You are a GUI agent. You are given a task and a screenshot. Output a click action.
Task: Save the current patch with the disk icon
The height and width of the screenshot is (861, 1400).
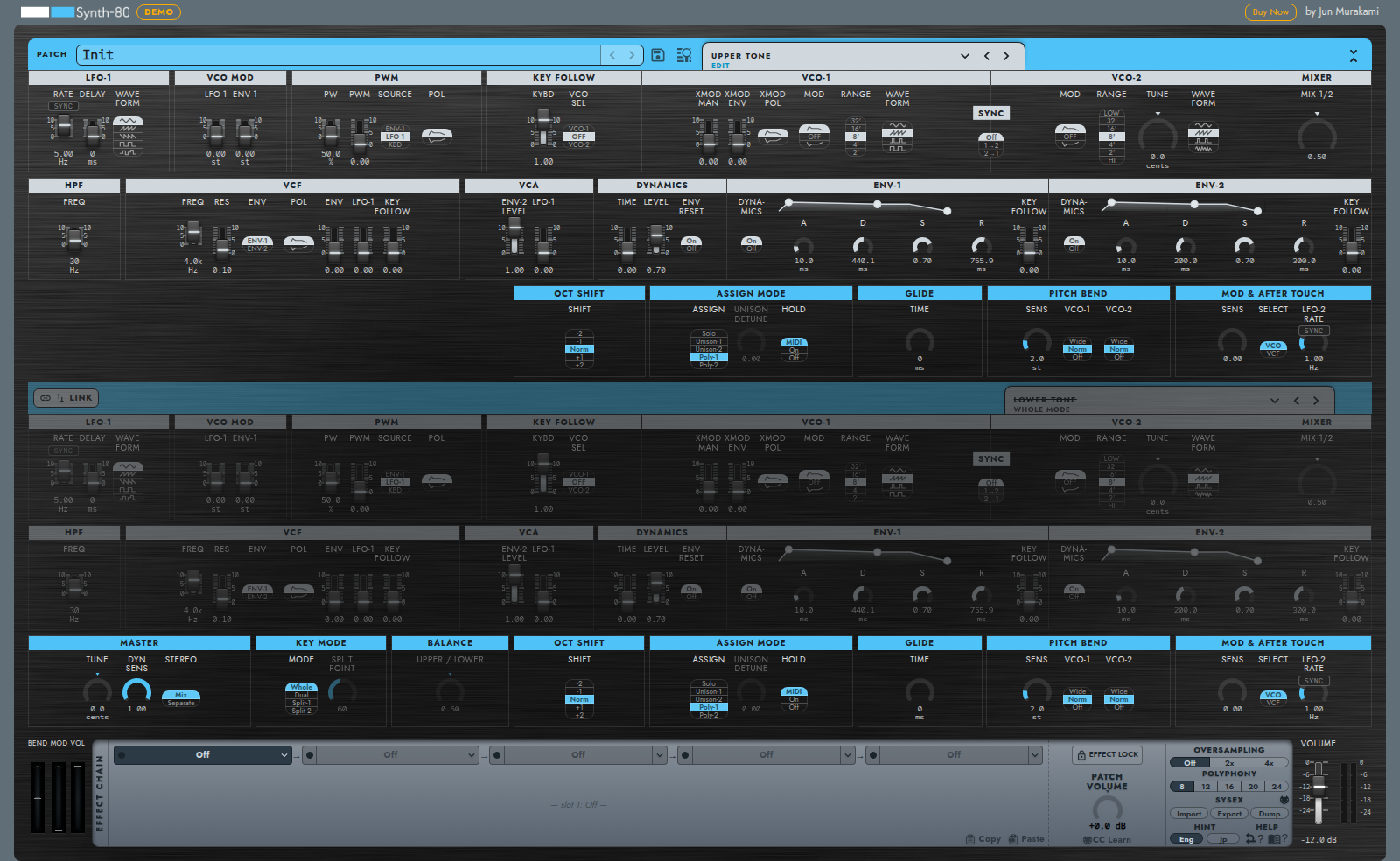tap(659, 55)
